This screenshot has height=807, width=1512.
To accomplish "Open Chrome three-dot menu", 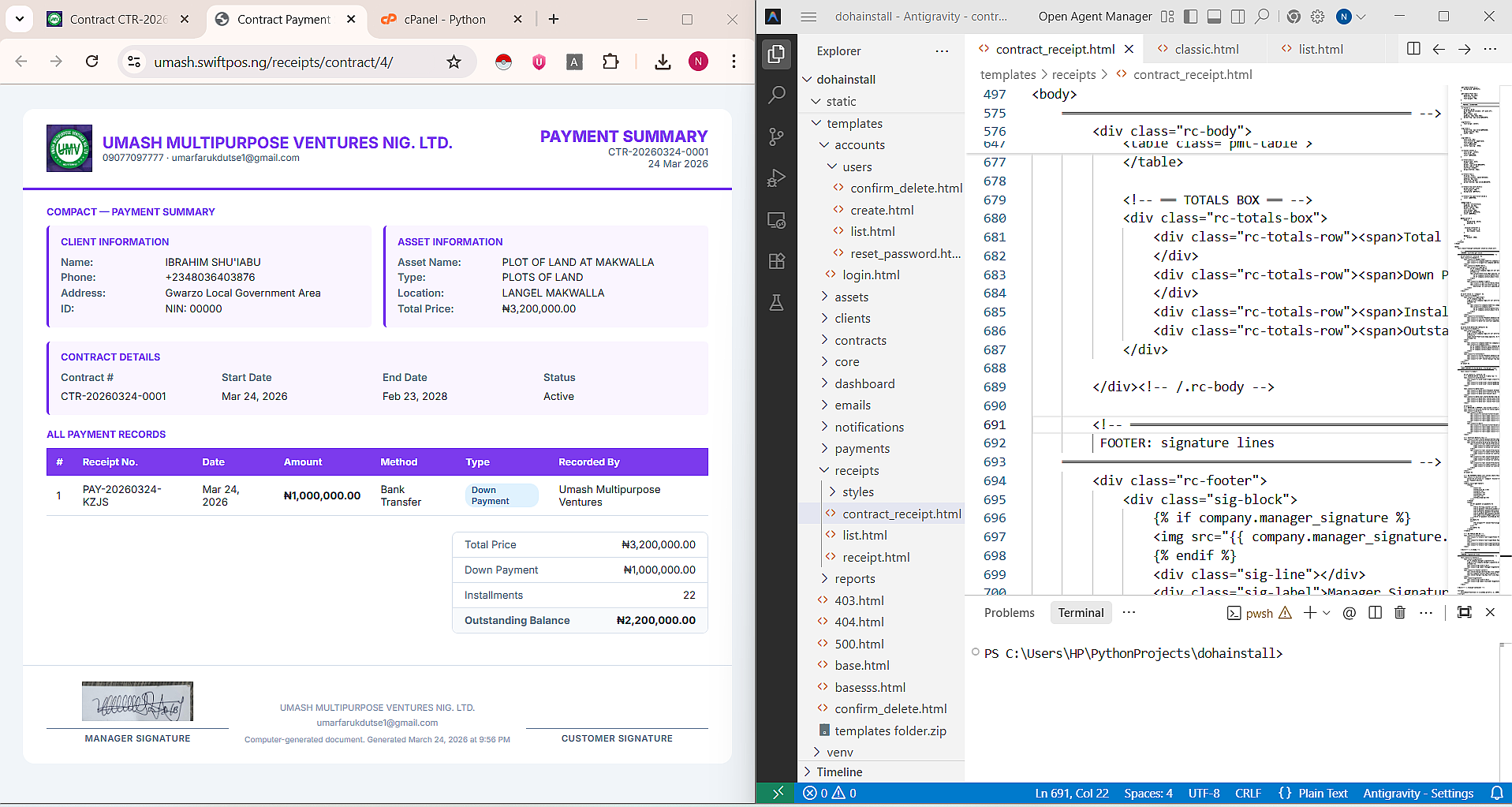I will [734, 62].
